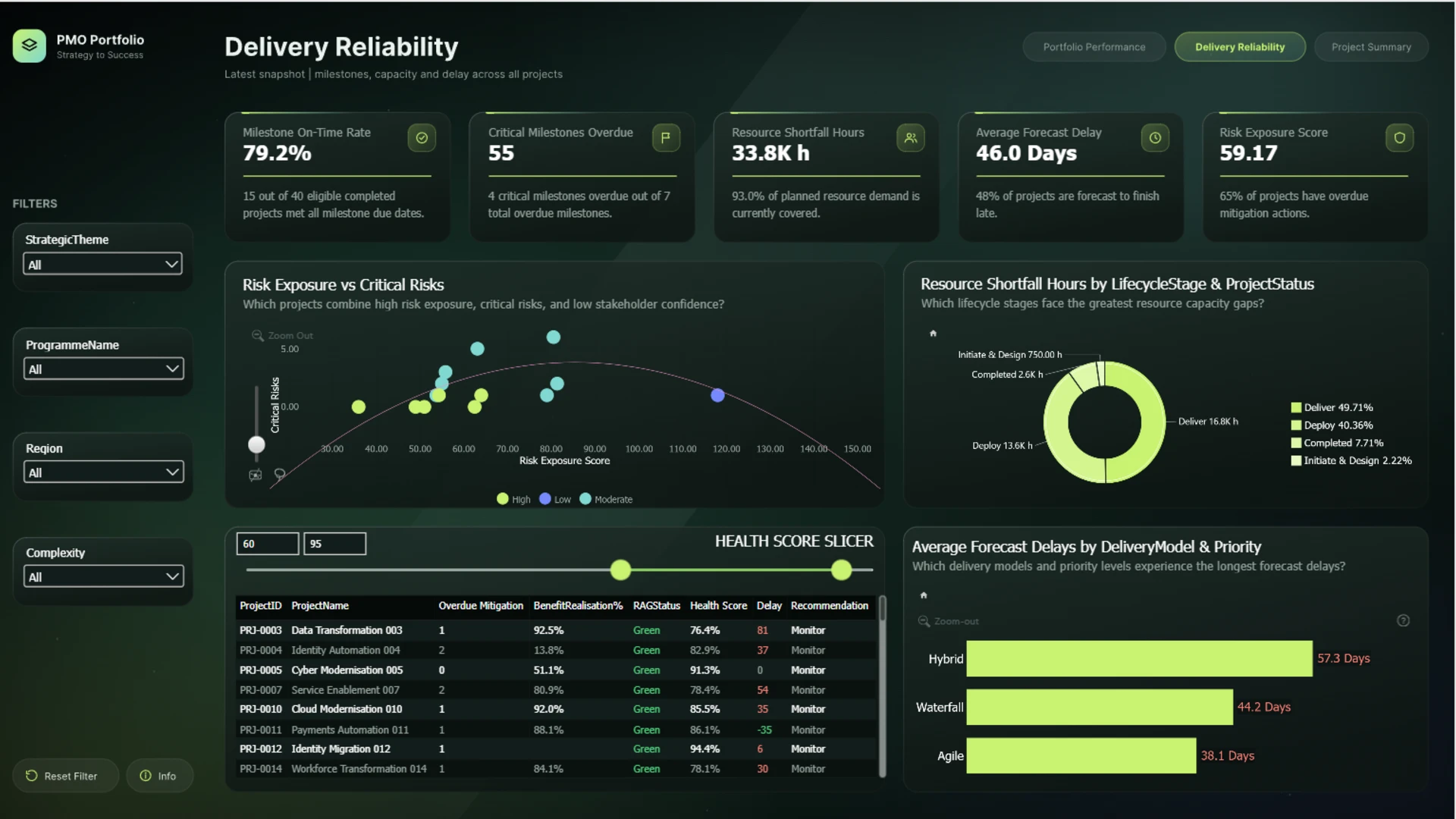Click the Zoom-out icon on the delay bar chart
This screenshot has height=819, width=1456.
coord(924,621)
